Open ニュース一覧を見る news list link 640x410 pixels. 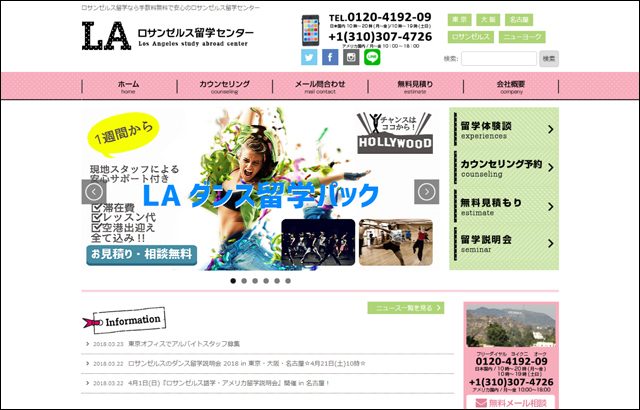coord(405,308)
